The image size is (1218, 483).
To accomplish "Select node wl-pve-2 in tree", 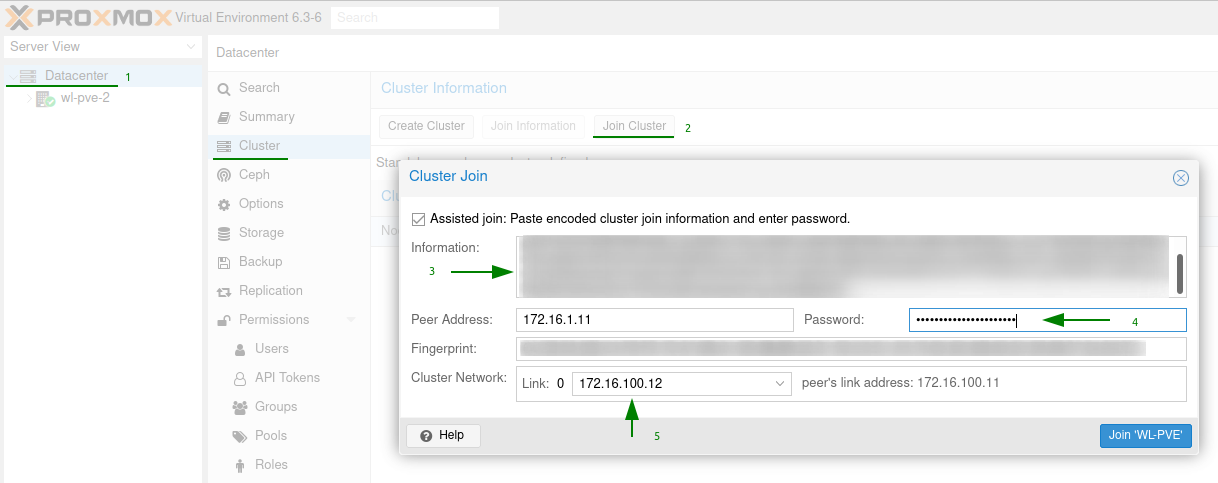I will tap(85, 98).
